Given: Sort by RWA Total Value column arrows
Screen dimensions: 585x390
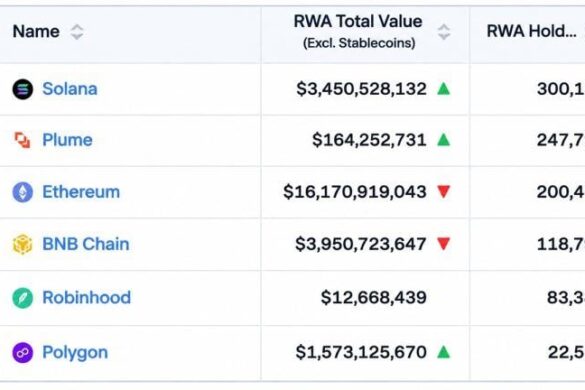Looking at the screenshot, I should pyautogui.click(x=444, y=32).
